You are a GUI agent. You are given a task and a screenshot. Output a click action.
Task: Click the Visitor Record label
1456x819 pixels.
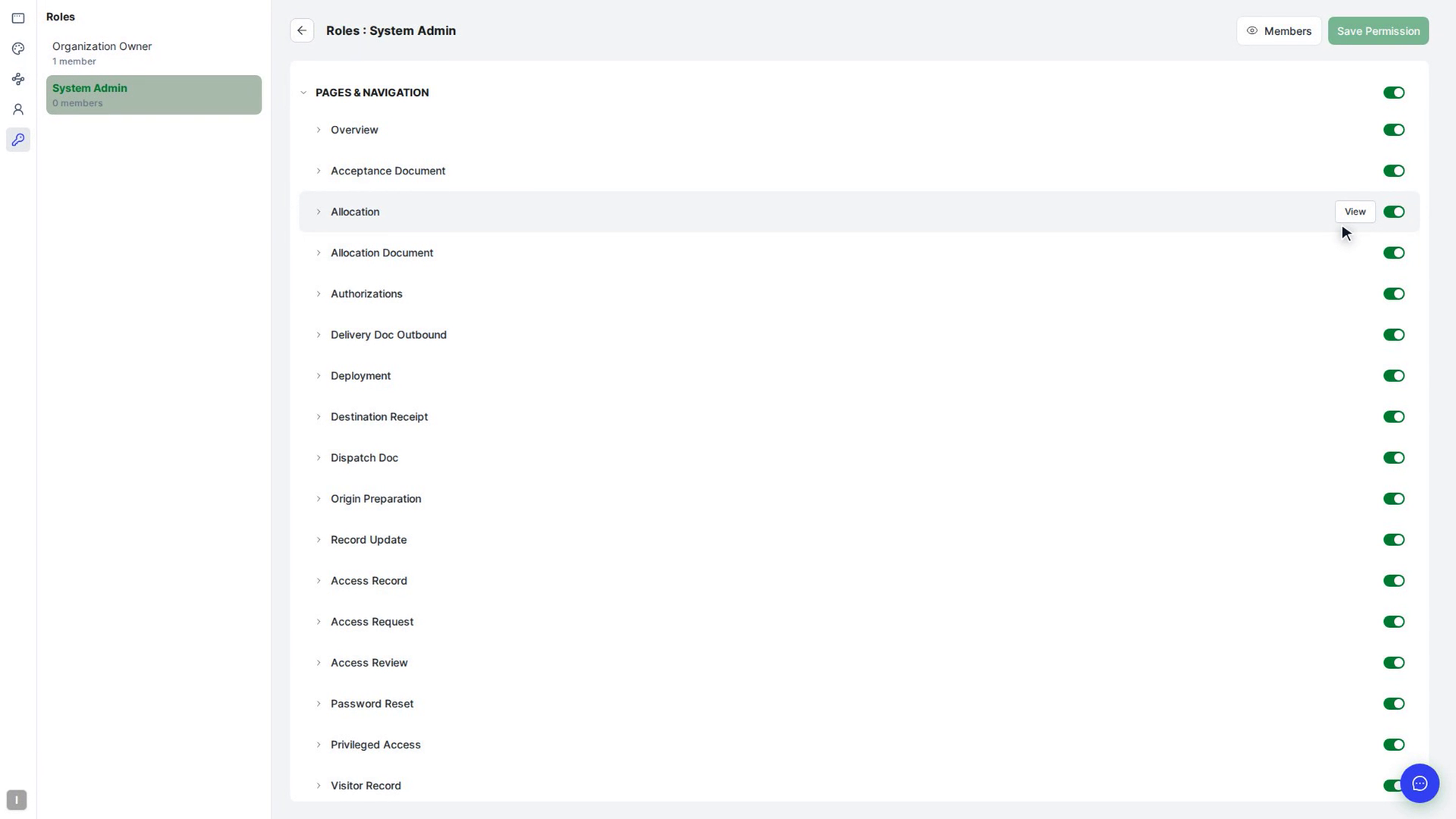(x=366, y=785)
